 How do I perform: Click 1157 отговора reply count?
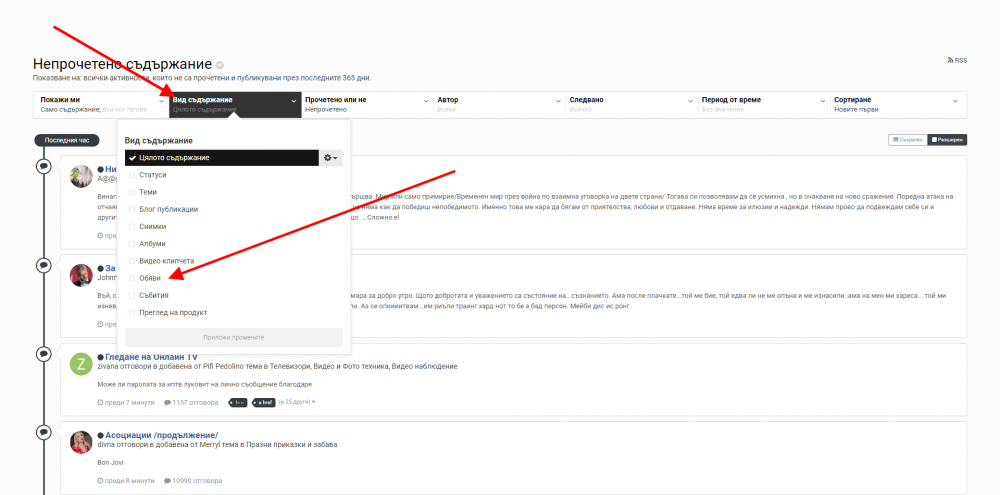pos(191,403)
